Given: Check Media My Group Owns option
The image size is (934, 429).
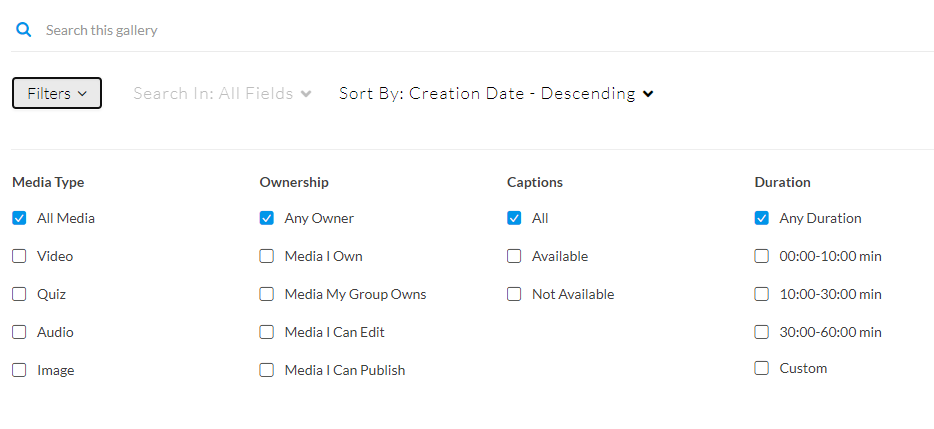Looking at the screenshot, I should [x=267, y=294].
